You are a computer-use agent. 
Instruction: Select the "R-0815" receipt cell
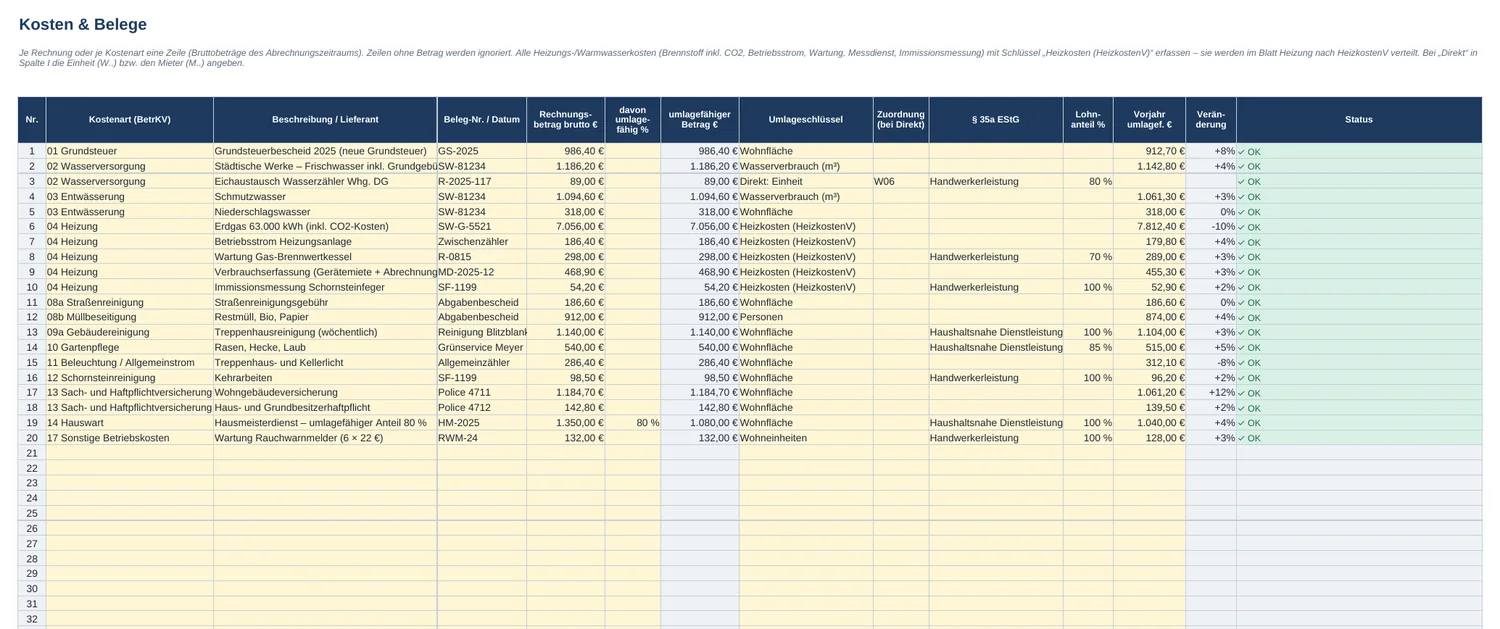coord(482,257)
